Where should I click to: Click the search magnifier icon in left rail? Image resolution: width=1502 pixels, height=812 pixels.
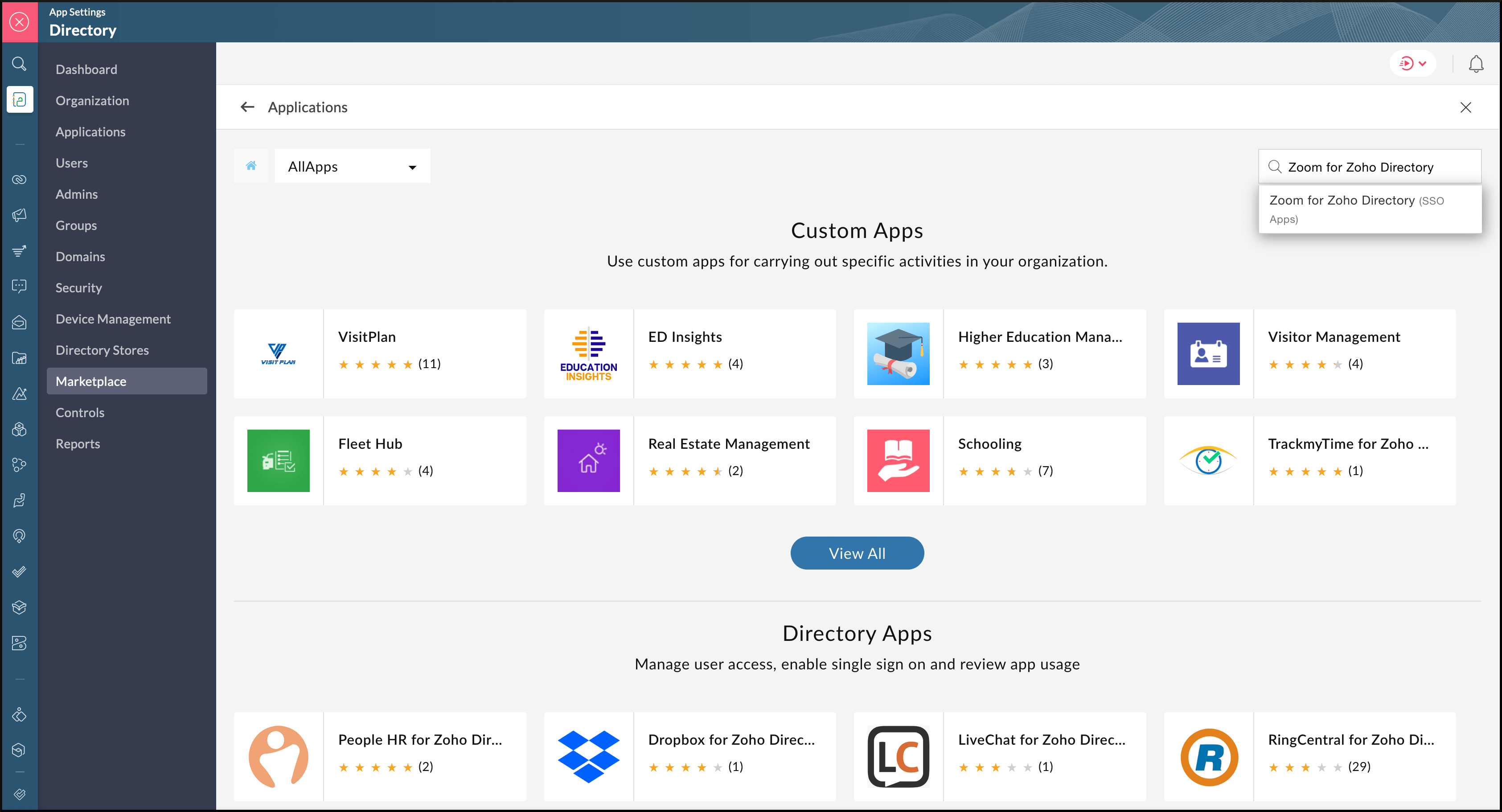19,64
